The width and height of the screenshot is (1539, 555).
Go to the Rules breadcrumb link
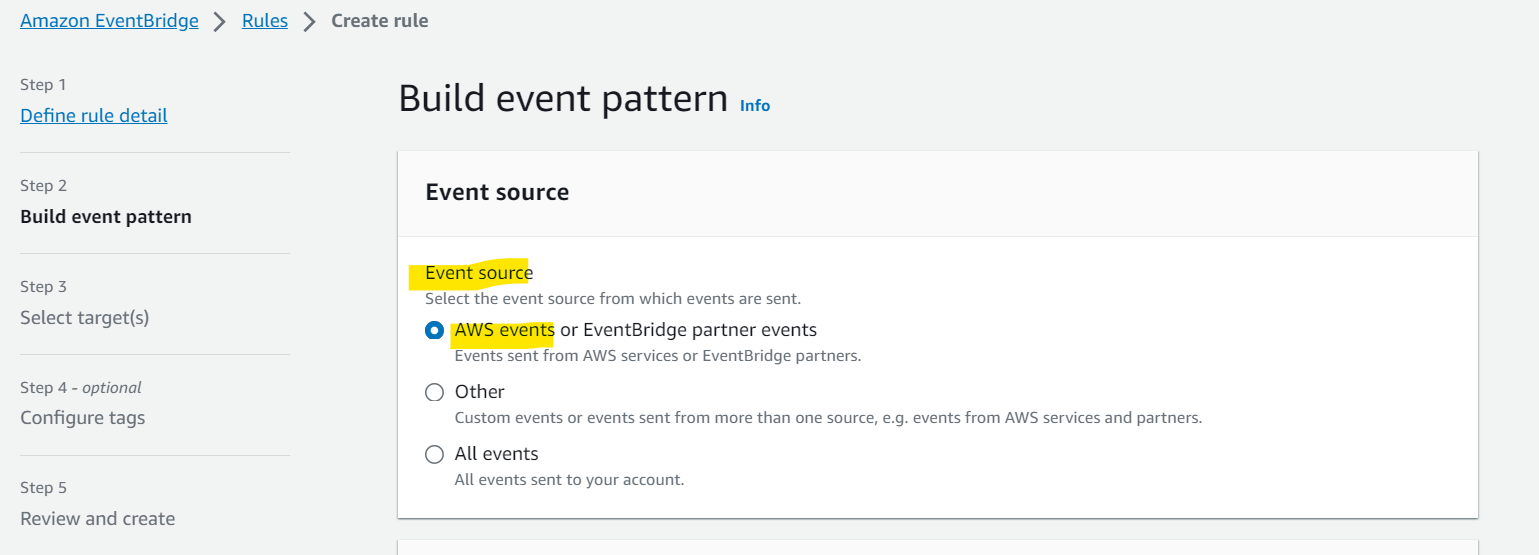(x=265, y=21)
